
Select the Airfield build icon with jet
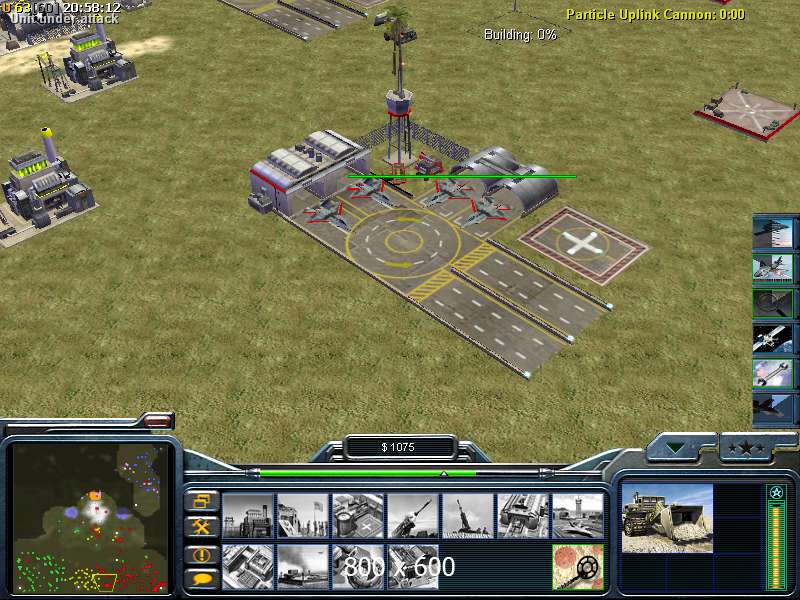coord(578,515)
